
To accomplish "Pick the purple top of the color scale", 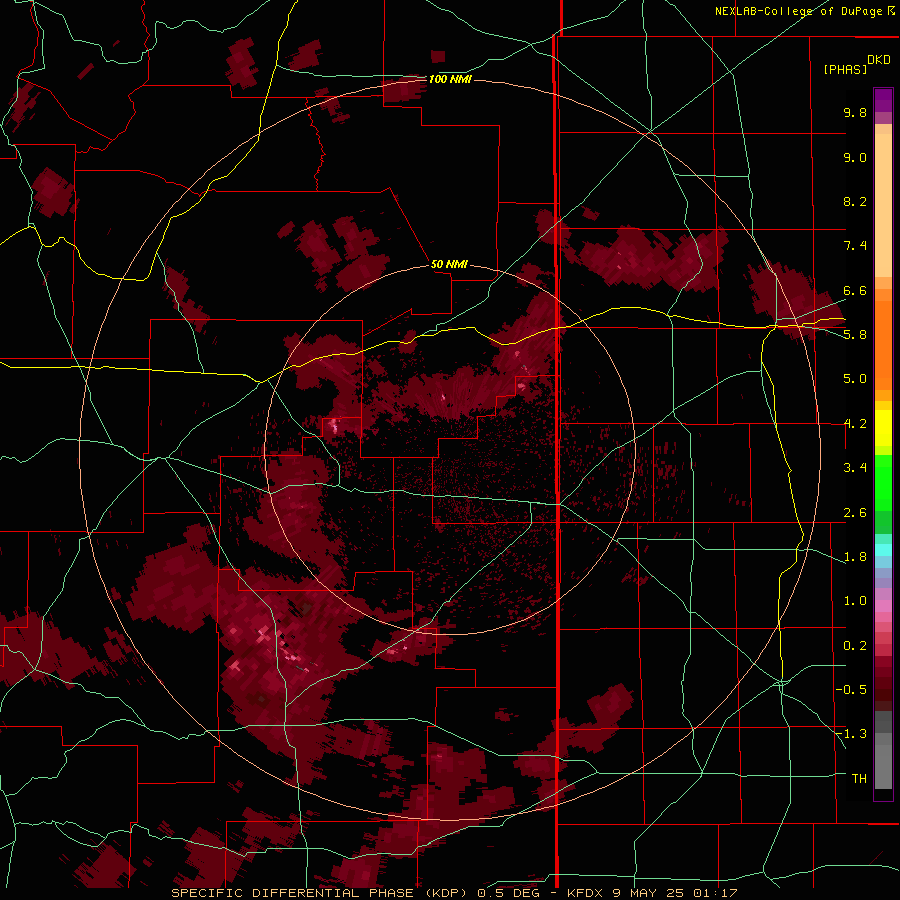I will point(883,100).
